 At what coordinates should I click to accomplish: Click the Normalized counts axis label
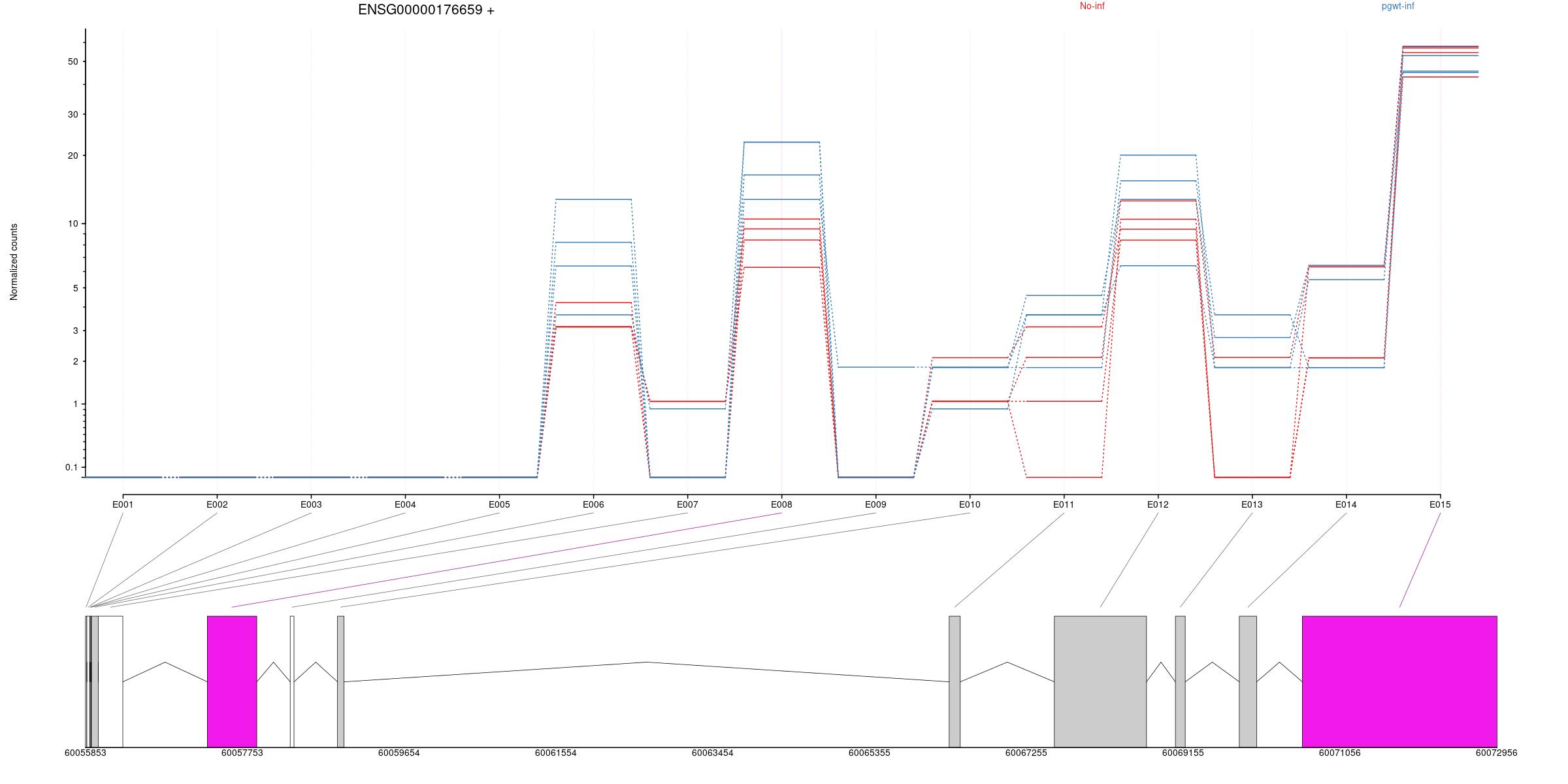coord(14,262)
